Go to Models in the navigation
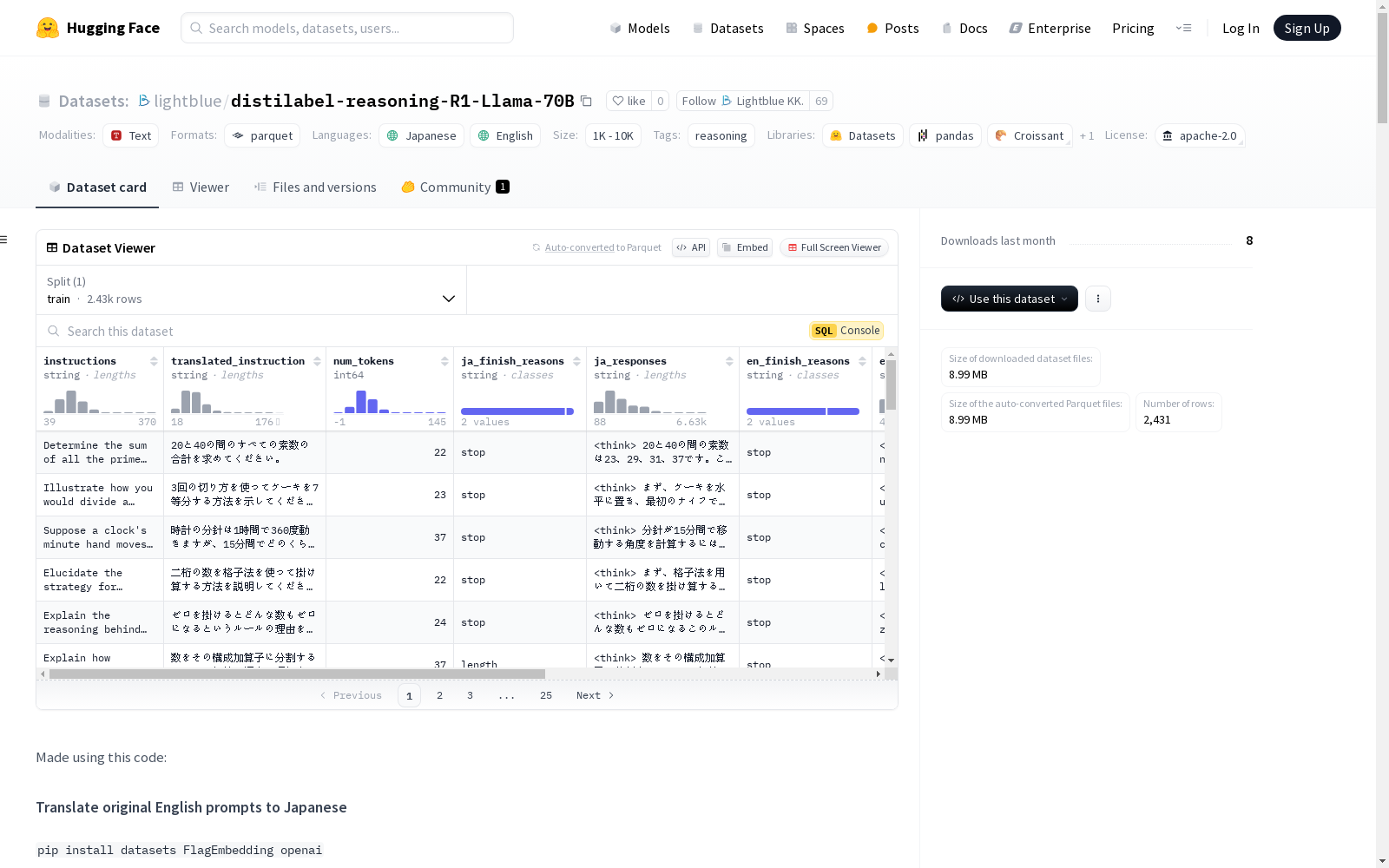This screenshot has width=1389, height=868. tap(640, 28)
